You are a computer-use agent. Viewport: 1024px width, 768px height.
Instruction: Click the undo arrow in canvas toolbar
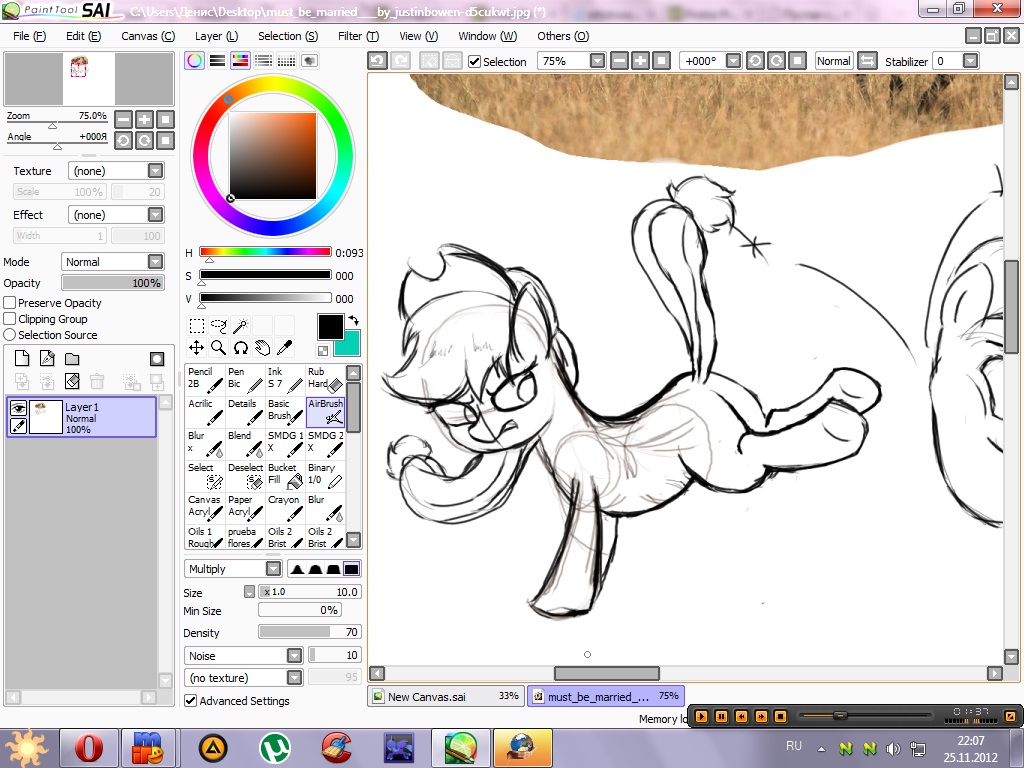(x=377, y=61)
